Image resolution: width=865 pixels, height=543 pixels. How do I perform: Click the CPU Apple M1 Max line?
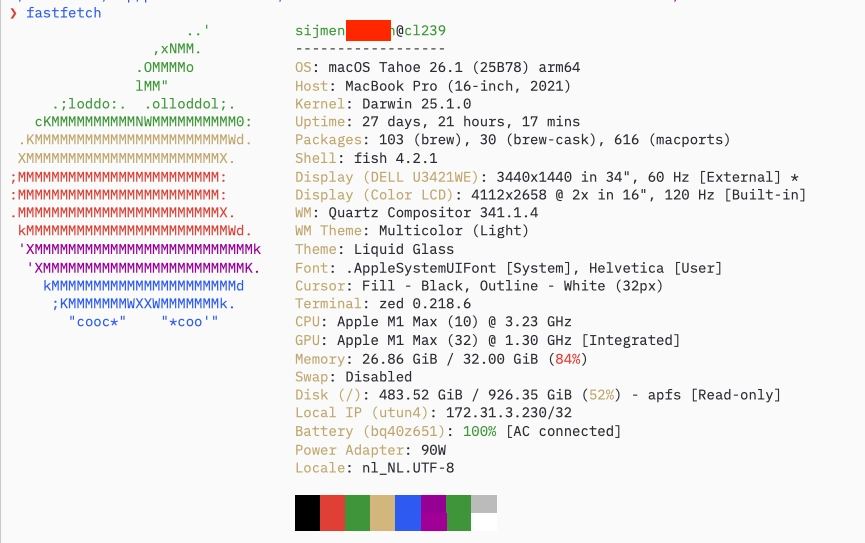point(433,321)
